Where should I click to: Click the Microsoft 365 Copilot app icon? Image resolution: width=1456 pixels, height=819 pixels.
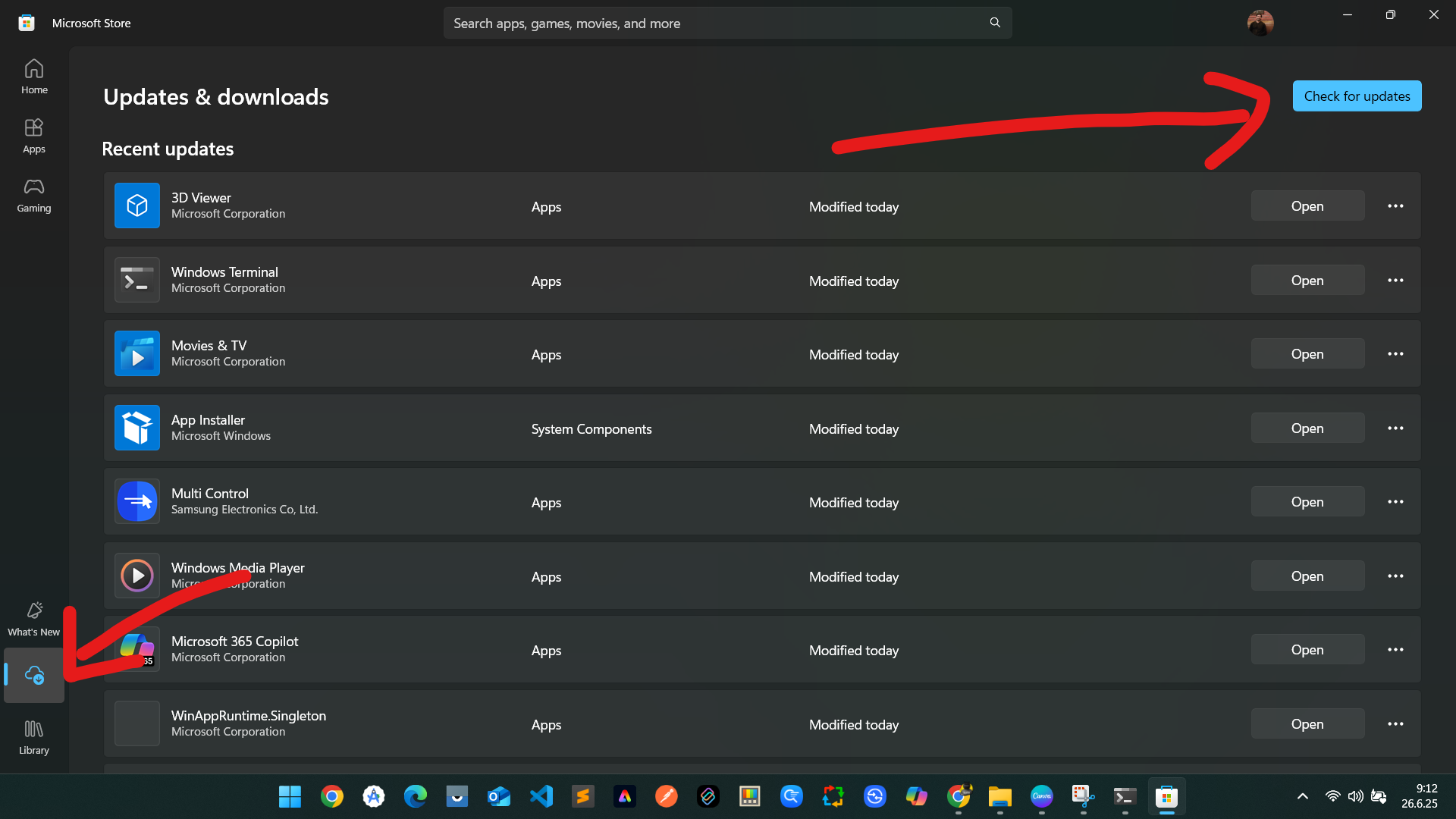point(136,648)
